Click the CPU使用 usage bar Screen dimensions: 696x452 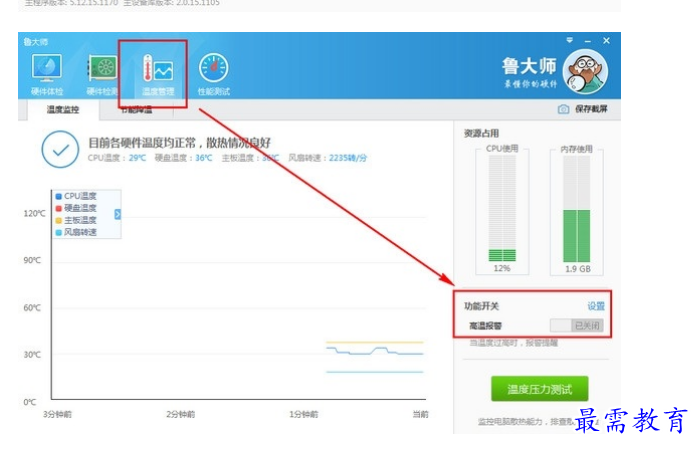coord(502,208)
